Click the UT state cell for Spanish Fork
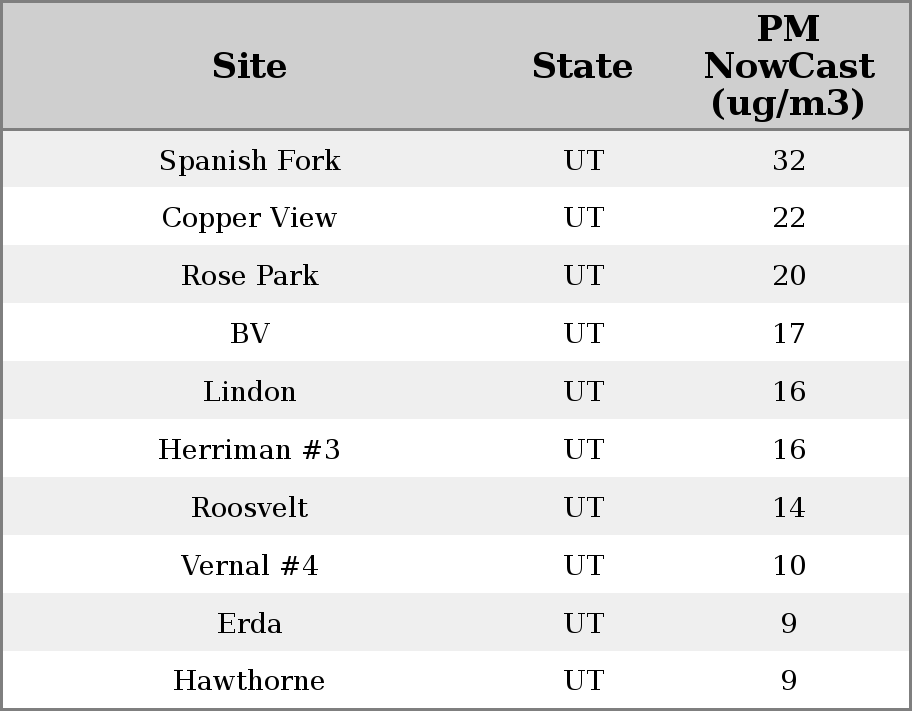This screenshot has height=711, width=912. pos(583,160)
